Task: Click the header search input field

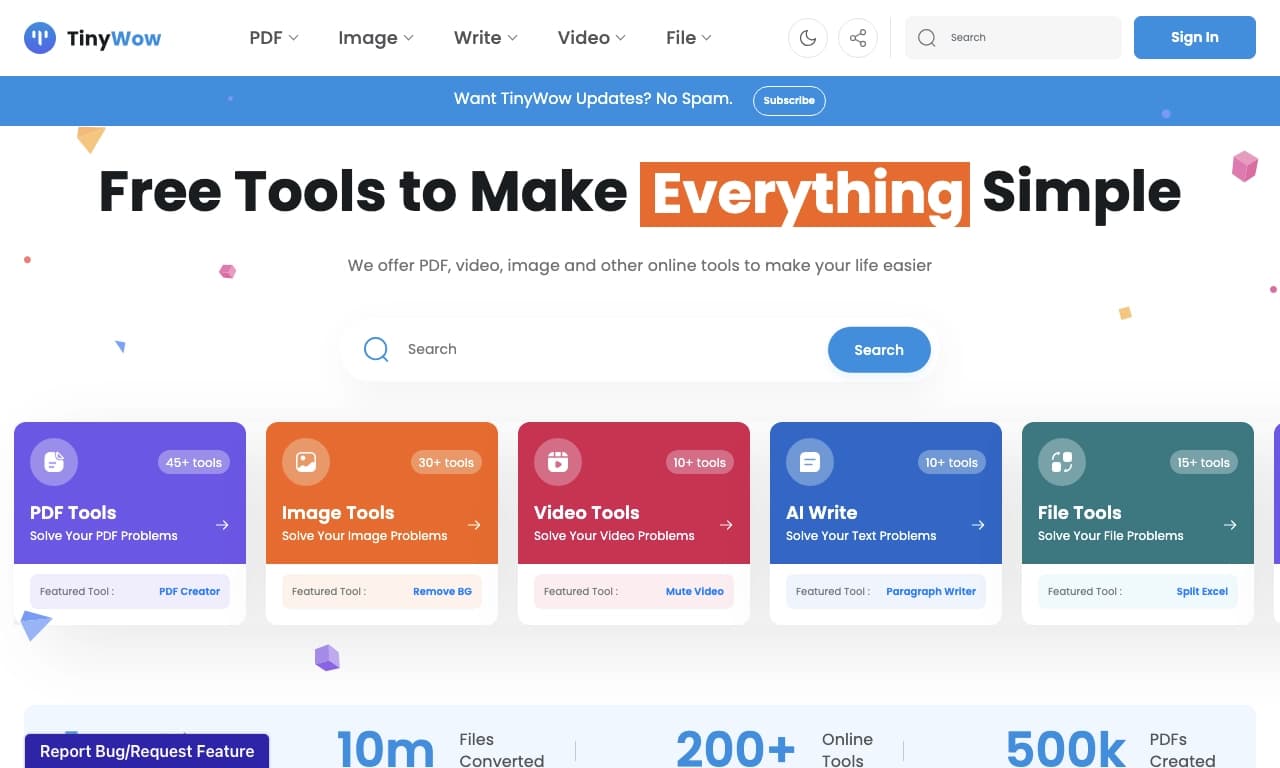Action: coord(1013,38)
